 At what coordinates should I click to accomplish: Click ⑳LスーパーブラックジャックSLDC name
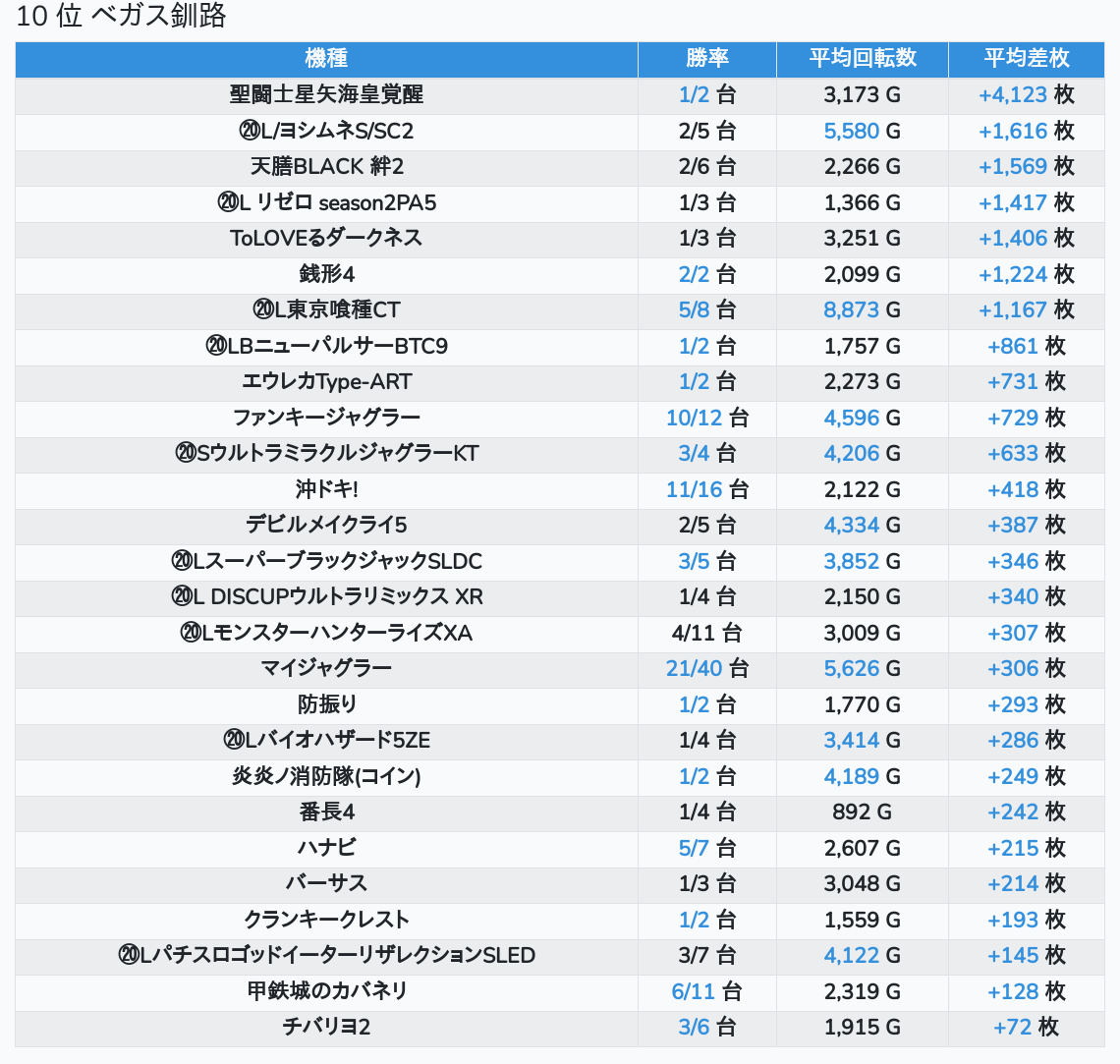click(326, 561)
